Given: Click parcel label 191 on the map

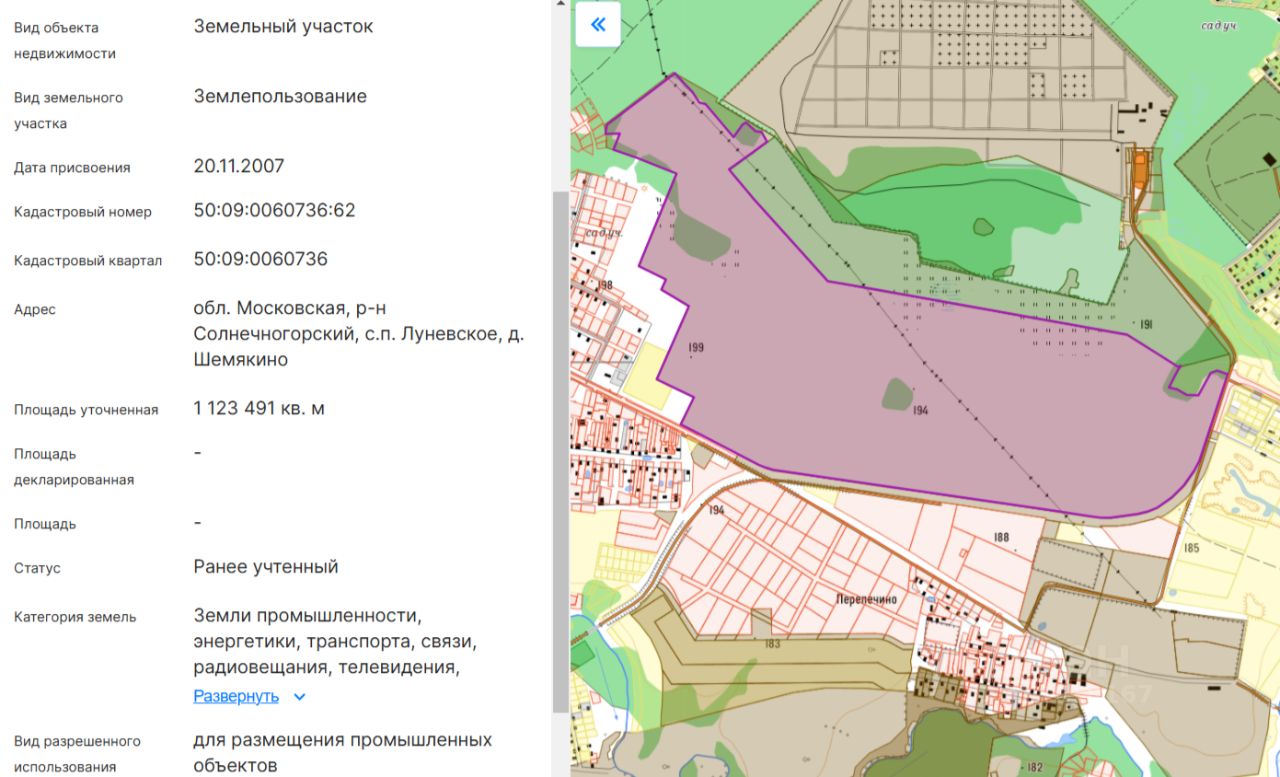Looking at the screenshot, I should [x=1146, y=324].
